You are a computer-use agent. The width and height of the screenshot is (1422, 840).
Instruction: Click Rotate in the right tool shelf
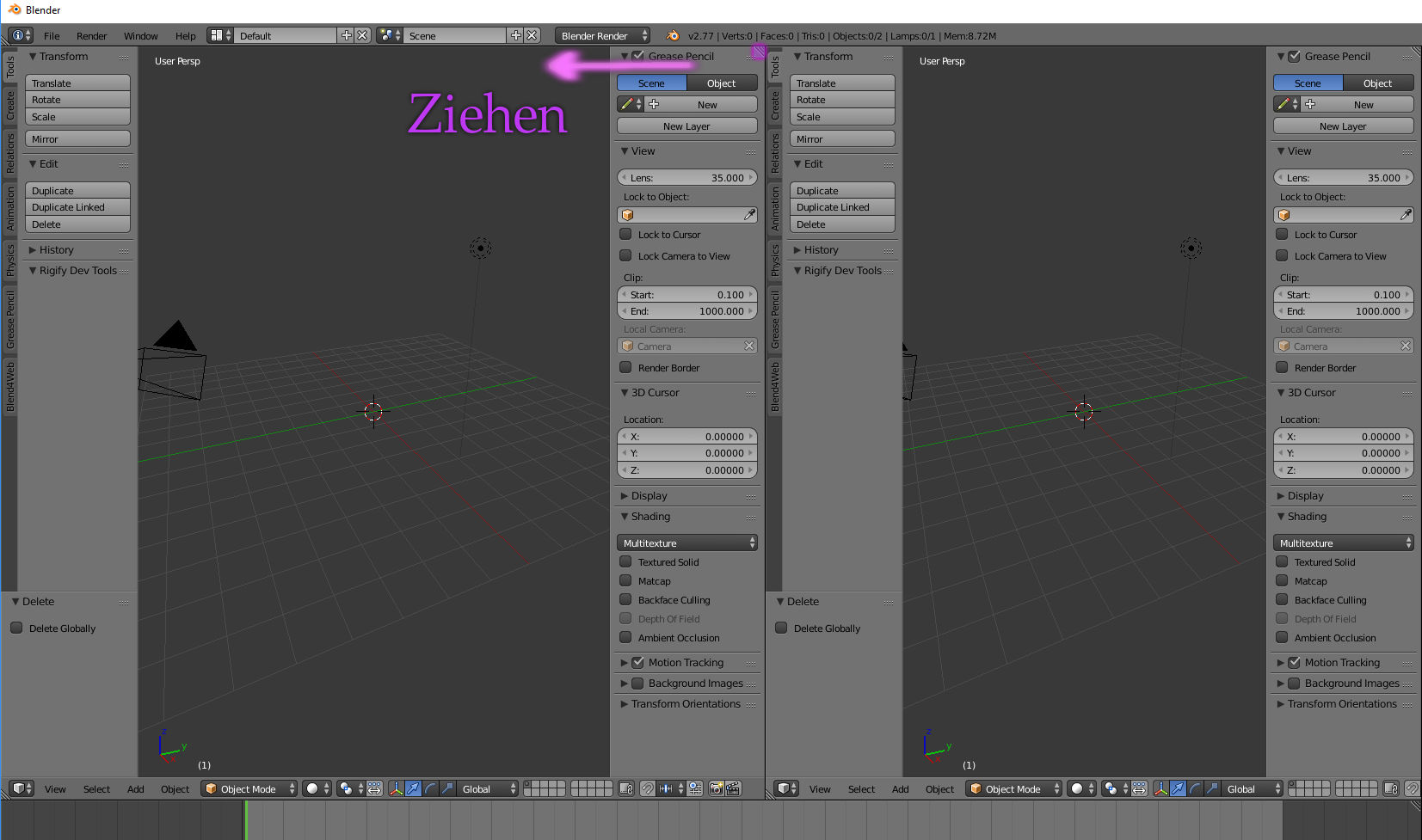tap(842, 100)
